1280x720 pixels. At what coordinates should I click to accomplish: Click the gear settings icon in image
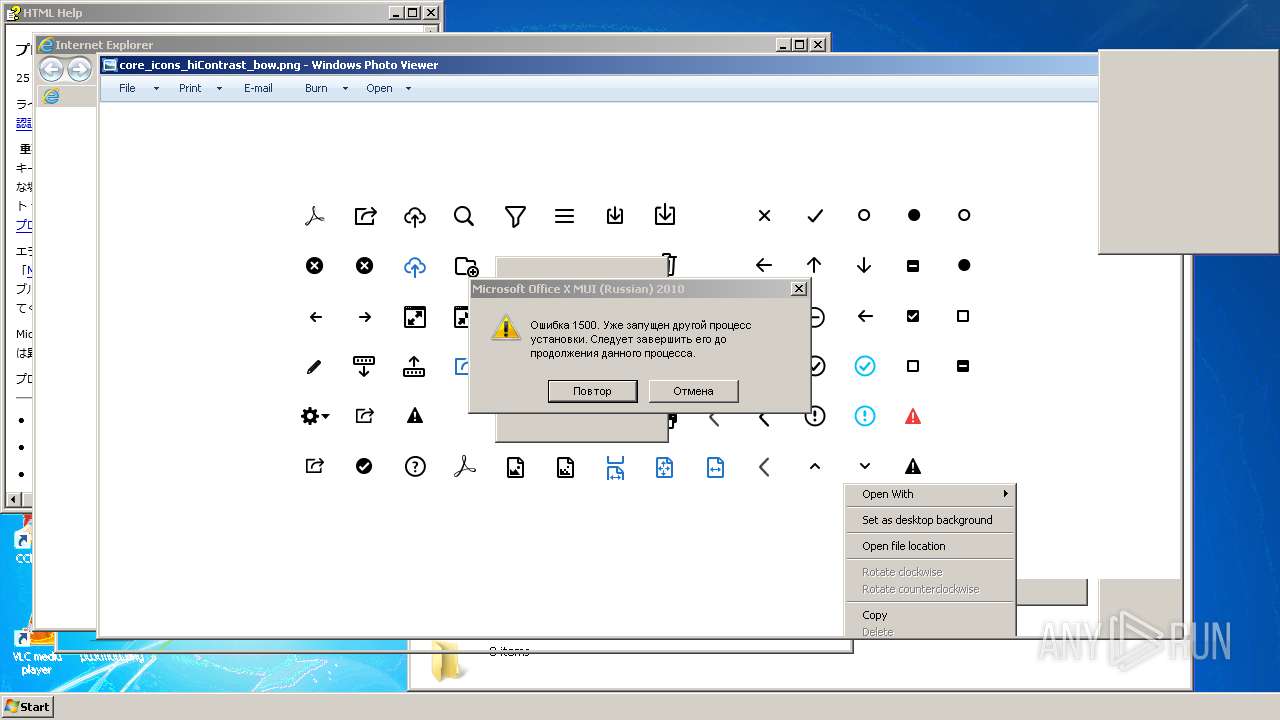[314, 416]
